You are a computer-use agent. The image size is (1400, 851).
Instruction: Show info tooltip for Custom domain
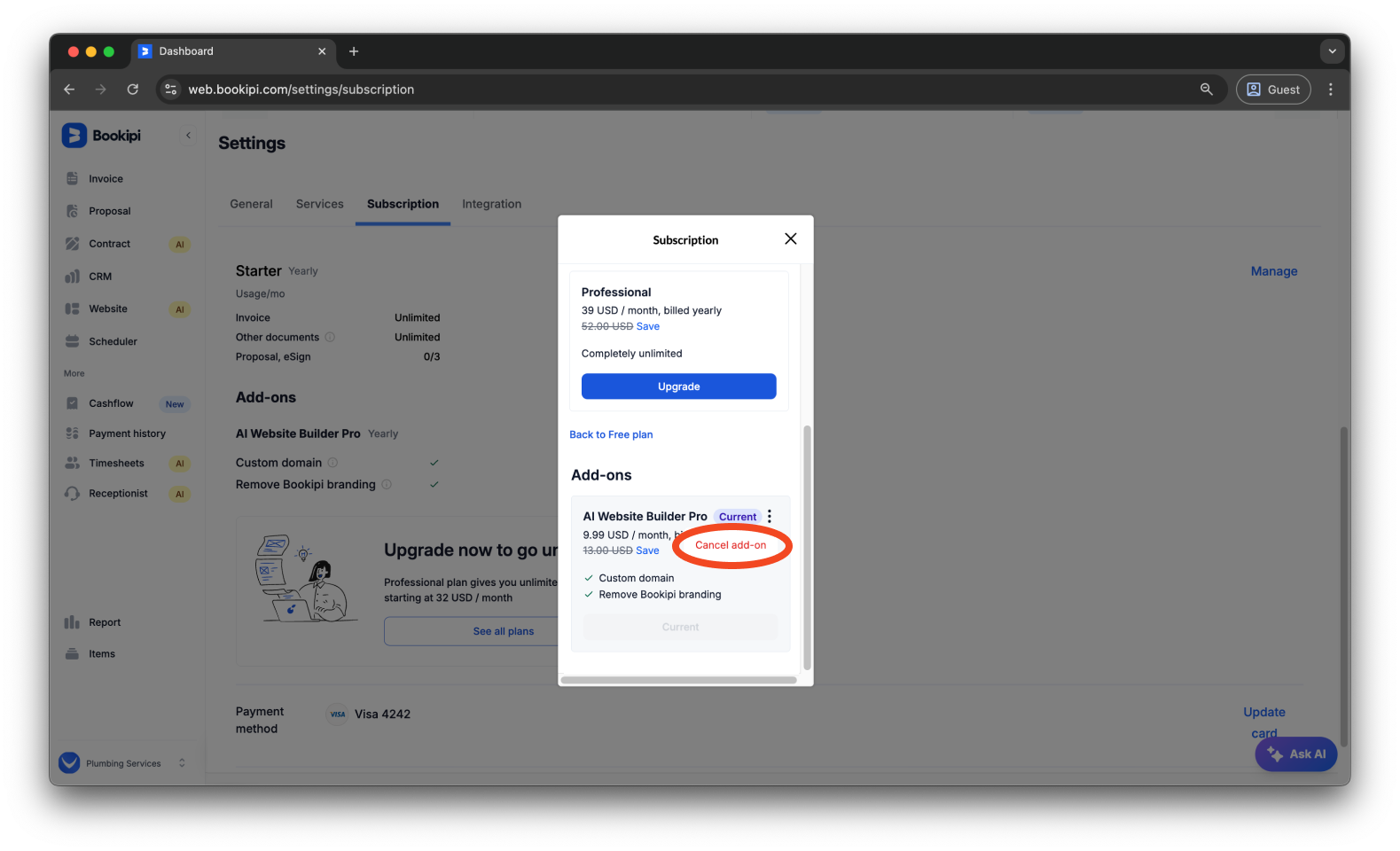coord(332,463)
